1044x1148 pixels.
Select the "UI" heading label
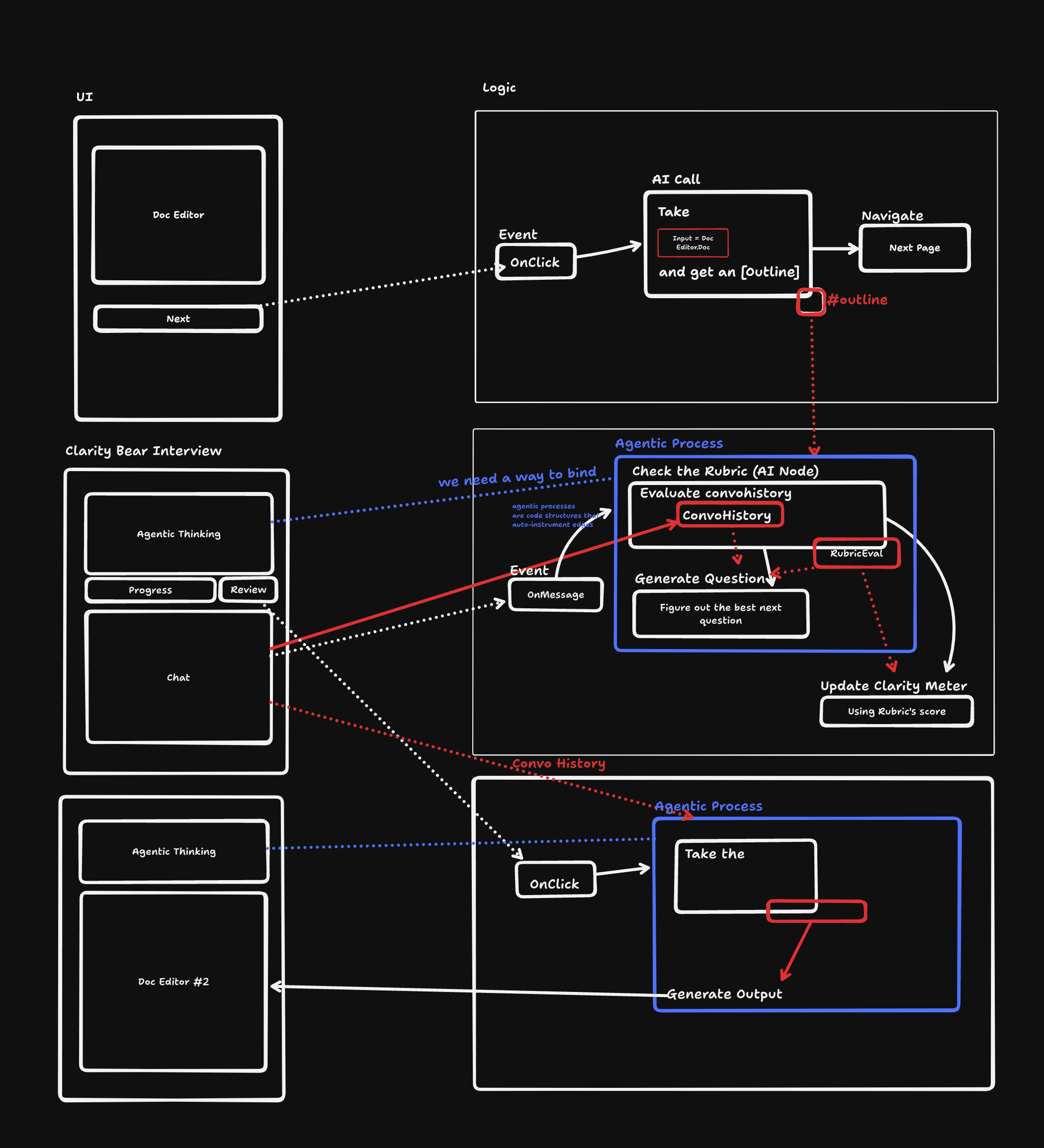(85, 97)
